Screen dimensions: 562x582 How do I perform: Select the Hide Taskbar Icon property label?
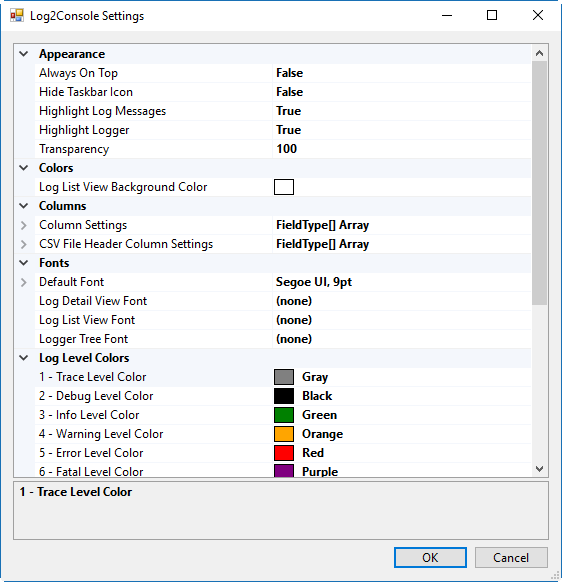pos(86,92)
